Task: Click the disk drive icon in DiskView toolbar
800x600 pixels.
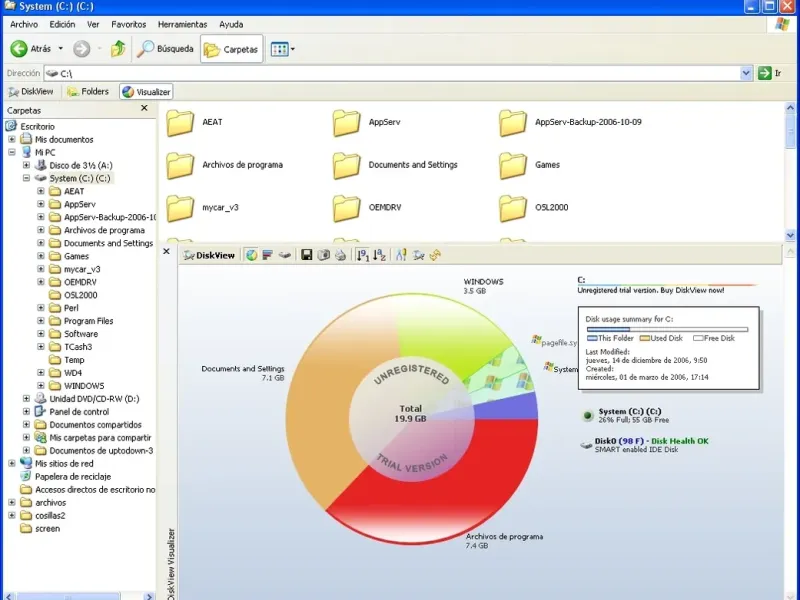Action: coord(285,255)
